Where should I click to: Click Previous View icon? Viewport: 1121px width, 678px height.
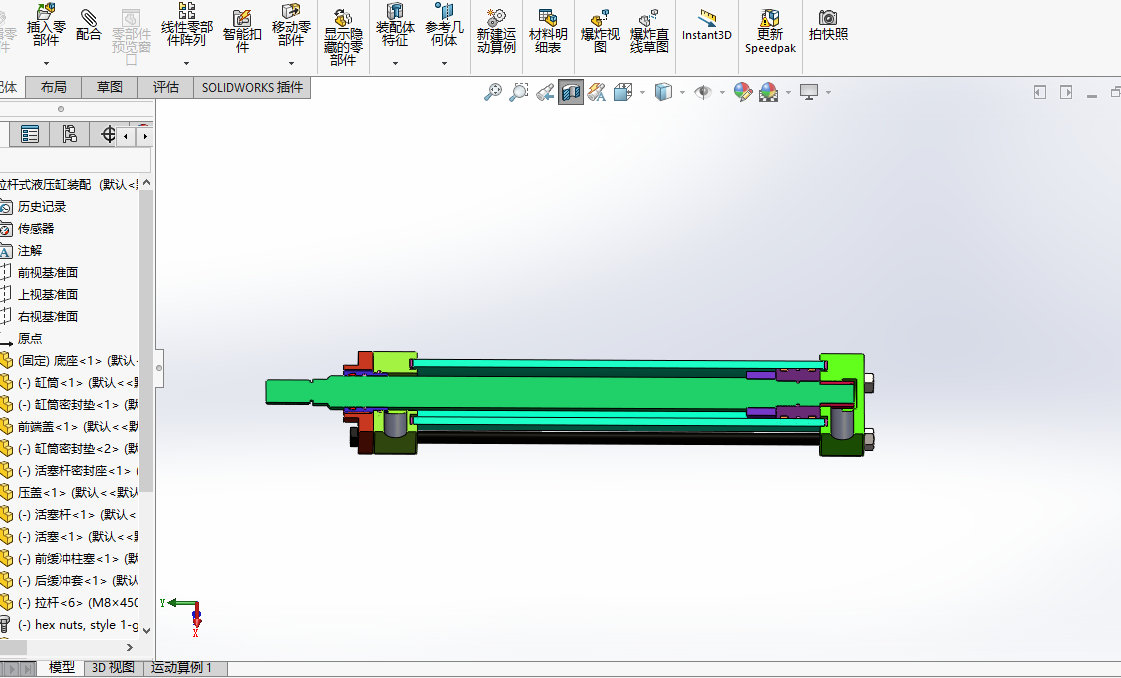point(545,92)
